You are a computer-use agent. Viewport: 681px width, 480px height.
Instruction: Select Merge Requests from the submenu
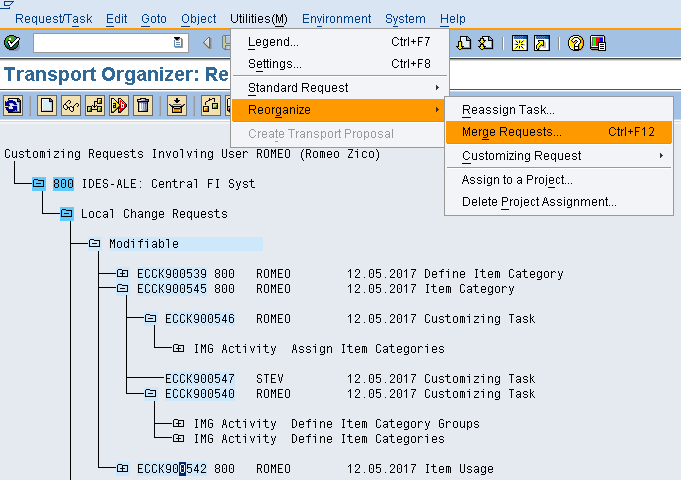511,132
